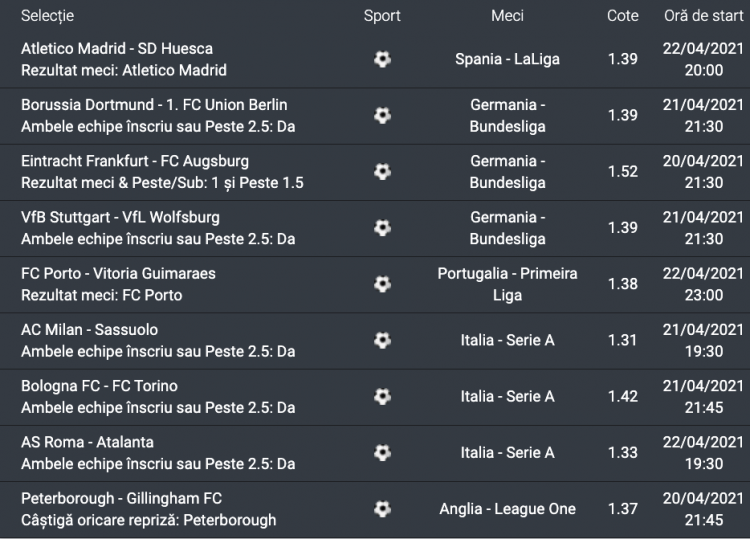The height and width of the screenshot is (539, 750).
Task: Open the AS Roma - Atalanta match
Action: coord(87,442)
